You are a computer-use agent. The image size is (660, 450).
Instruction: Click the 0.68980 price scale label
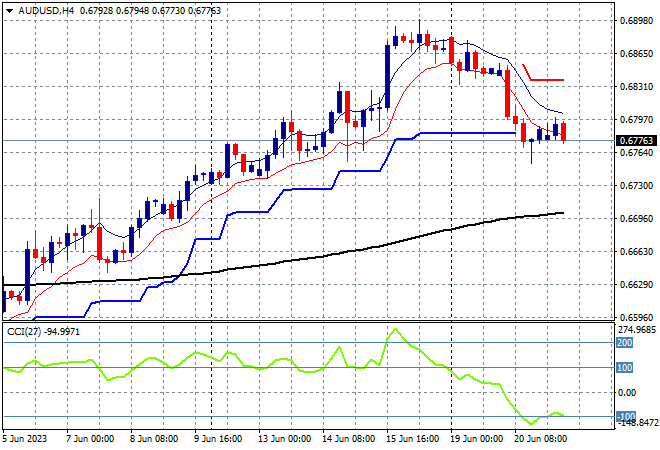pos(636,20)
